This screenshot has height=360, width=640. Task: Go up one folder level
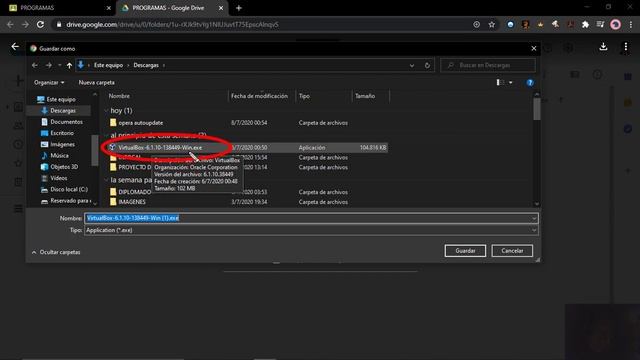tap(69, 65)
